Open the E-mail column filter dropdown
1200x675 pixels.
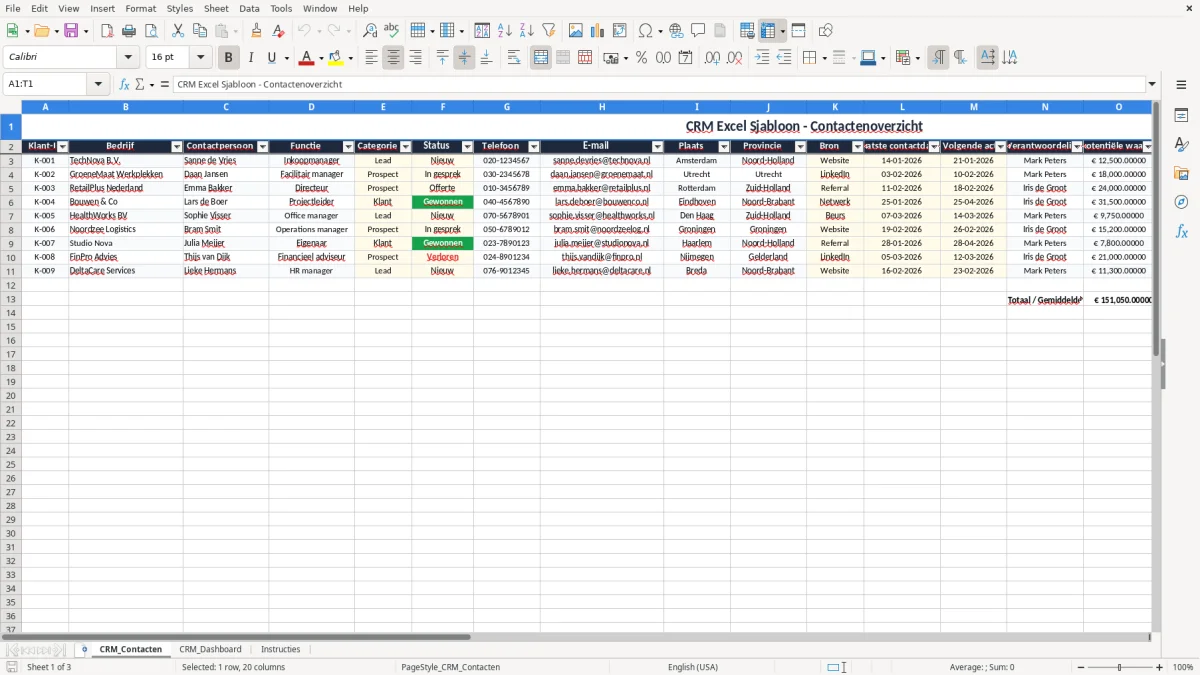657,147
